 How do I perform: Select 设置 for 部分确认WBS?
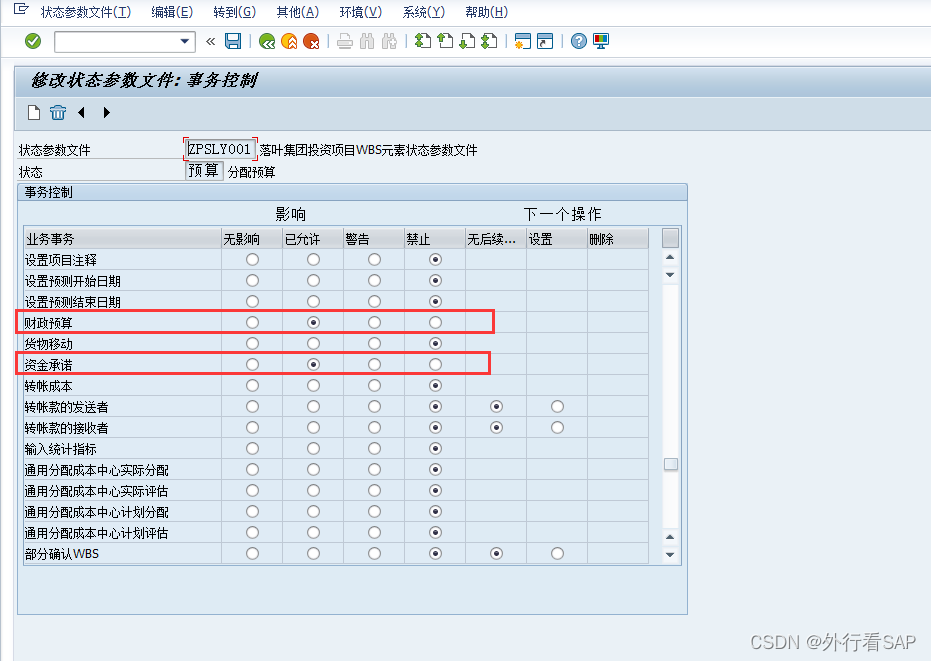557,554
